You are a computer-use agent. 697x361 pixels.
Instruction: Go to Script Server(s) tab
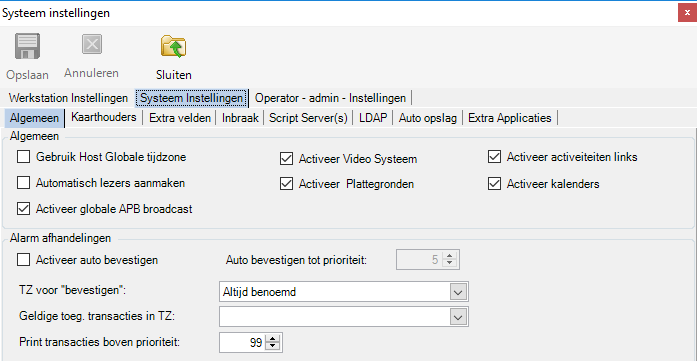click(308, 118)
